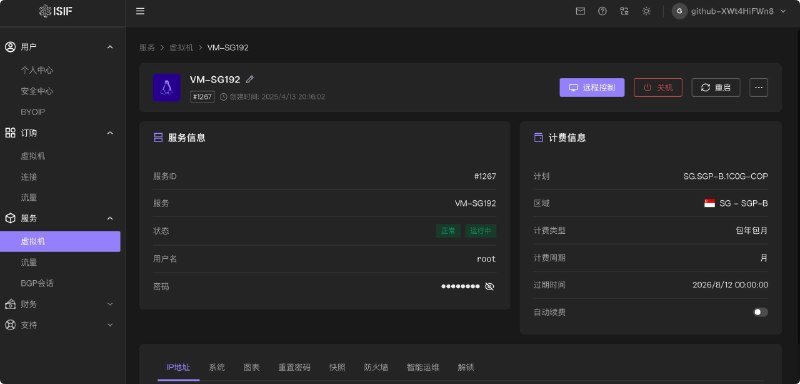The height and width of the screenshot is (384, 800).
Task: Switch to the IP地址 tab
Action: [179, 367]
